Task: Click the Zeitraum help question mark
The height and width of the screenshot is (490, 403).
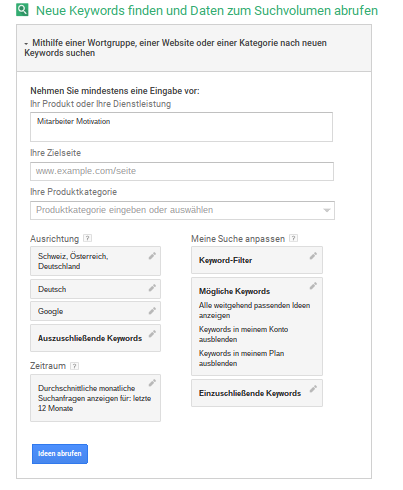Action: click(74, 366)
